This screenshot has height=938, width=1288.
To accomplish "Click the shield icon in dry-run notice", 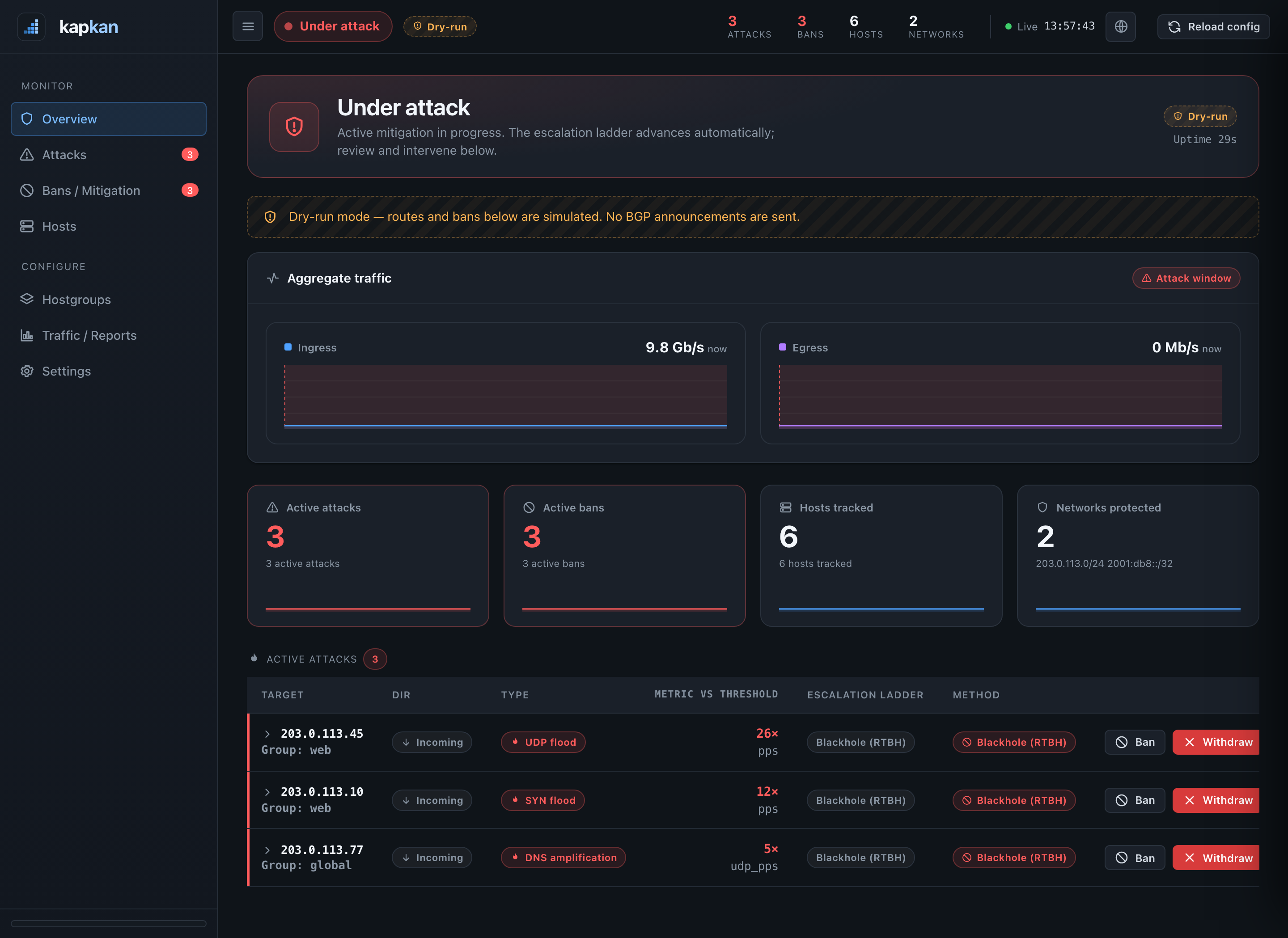I will pyautogui.click(x=270, y=216).
